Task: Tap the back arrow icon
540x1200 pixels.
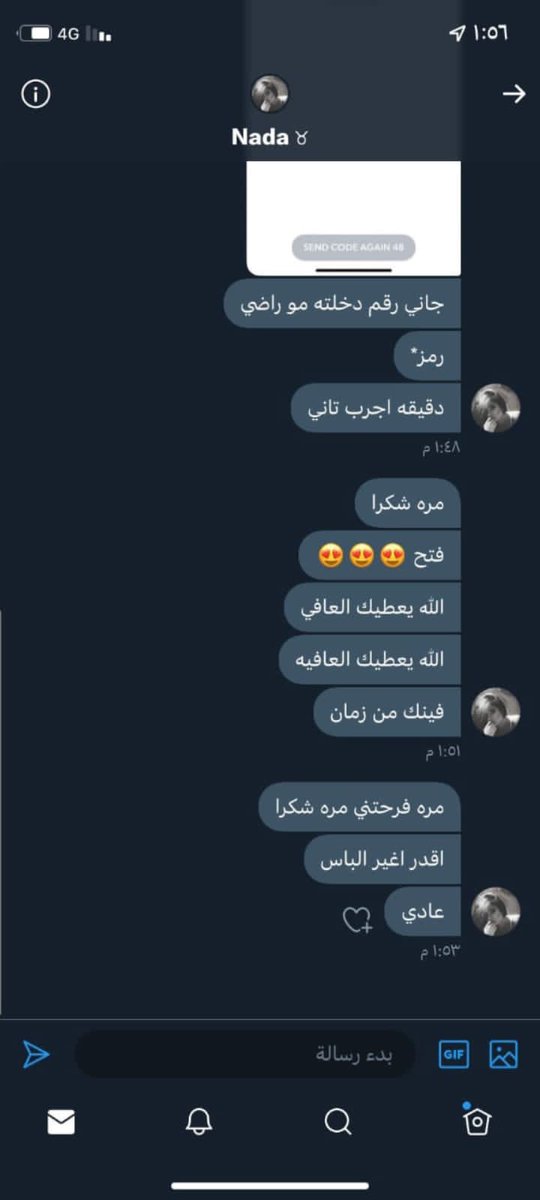Action: point(513,94)
